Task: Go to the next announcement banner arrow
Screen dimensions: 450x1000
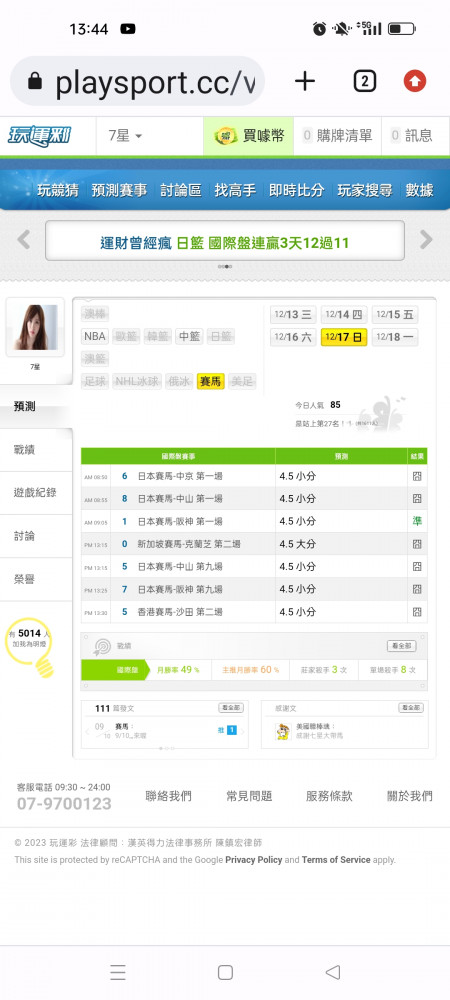Action: tap(426, 240)
